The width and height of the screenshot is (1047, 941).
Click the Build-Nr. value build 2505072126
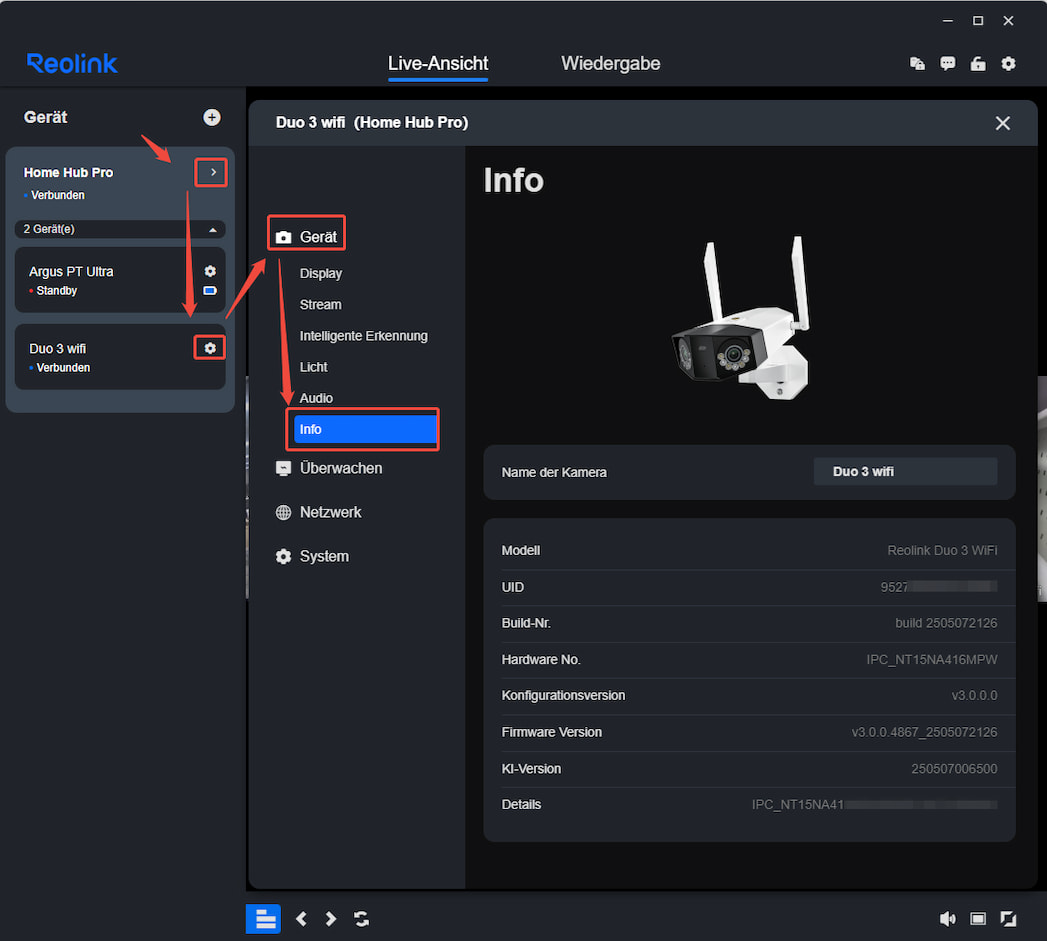pos(946,623)
